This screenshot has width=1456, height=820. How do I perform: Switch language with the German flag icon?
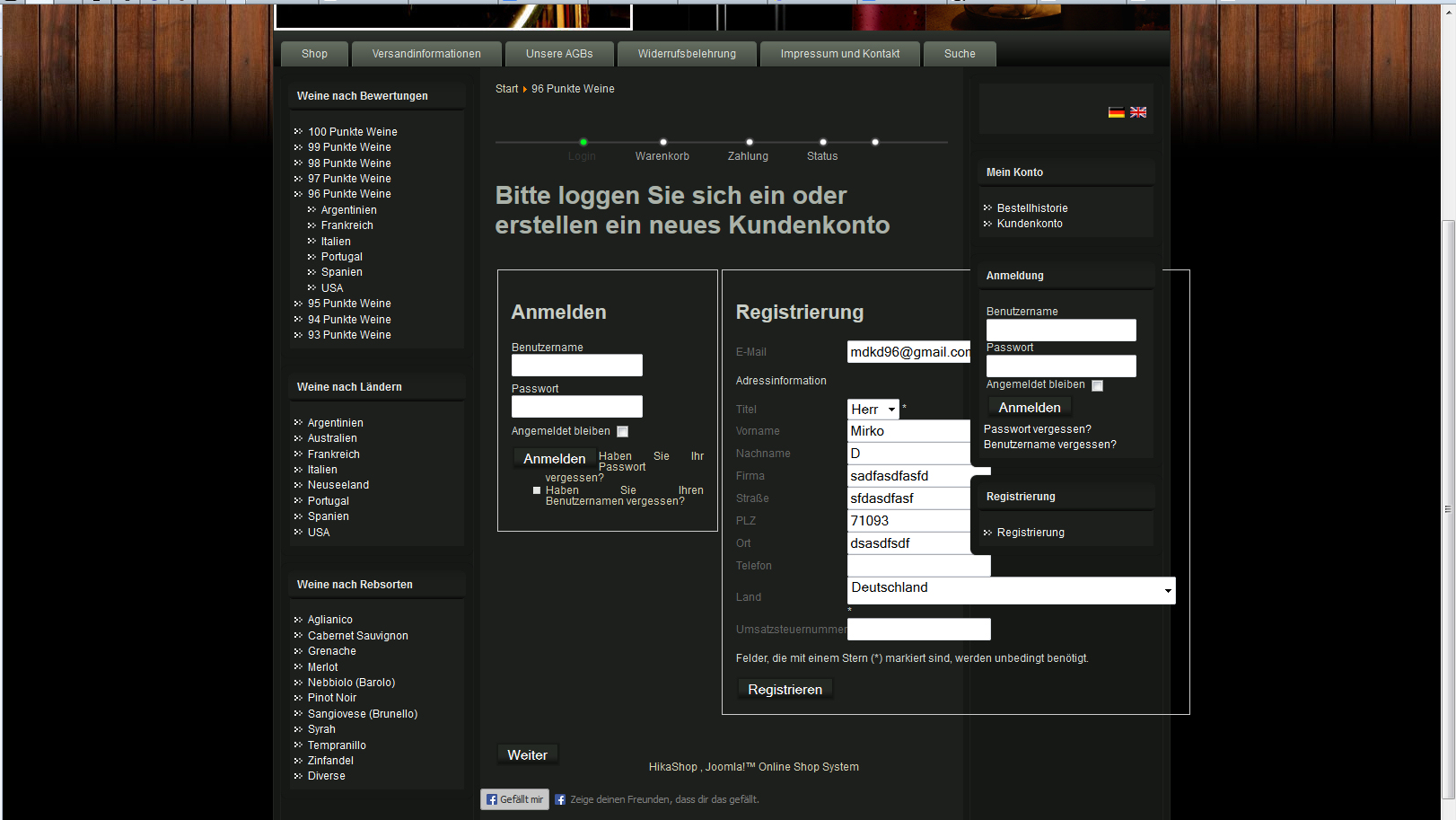point(1116,112)
